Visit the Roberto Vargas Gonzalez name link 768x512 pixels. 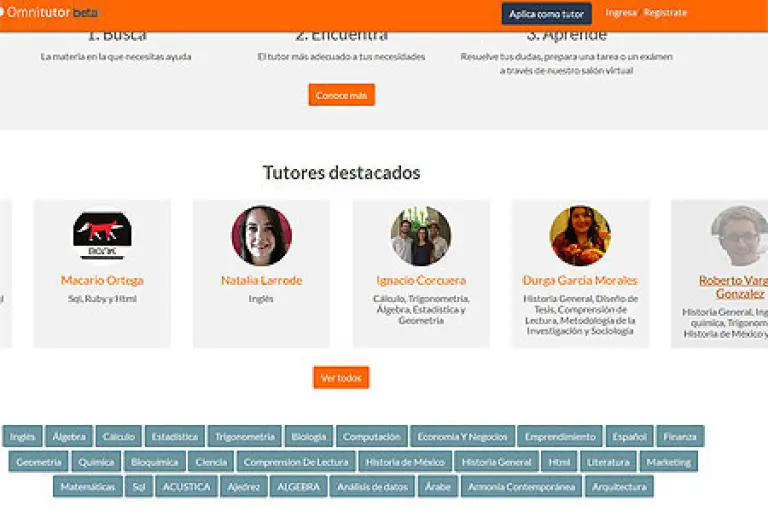pos(733,287)
